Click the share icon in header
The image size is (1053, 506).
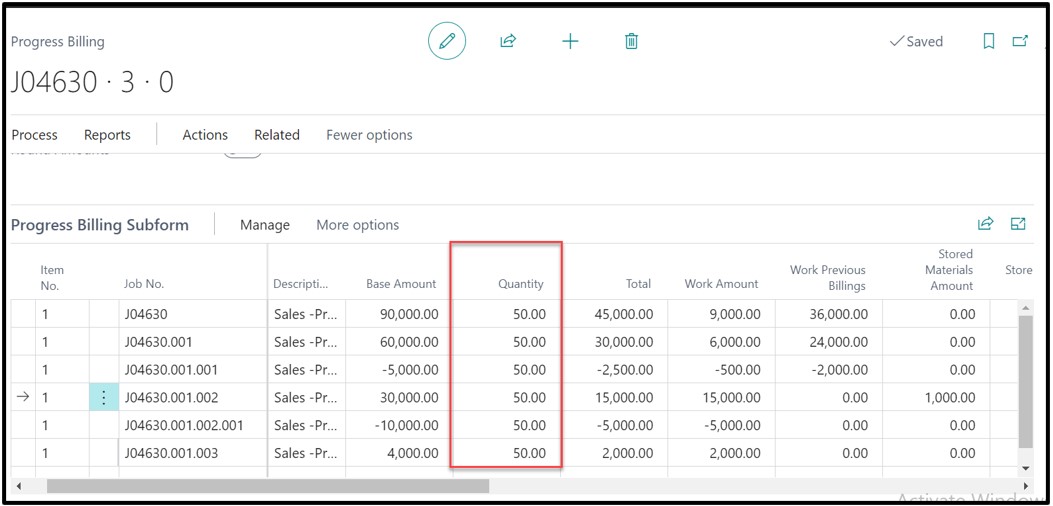[508, 41]
